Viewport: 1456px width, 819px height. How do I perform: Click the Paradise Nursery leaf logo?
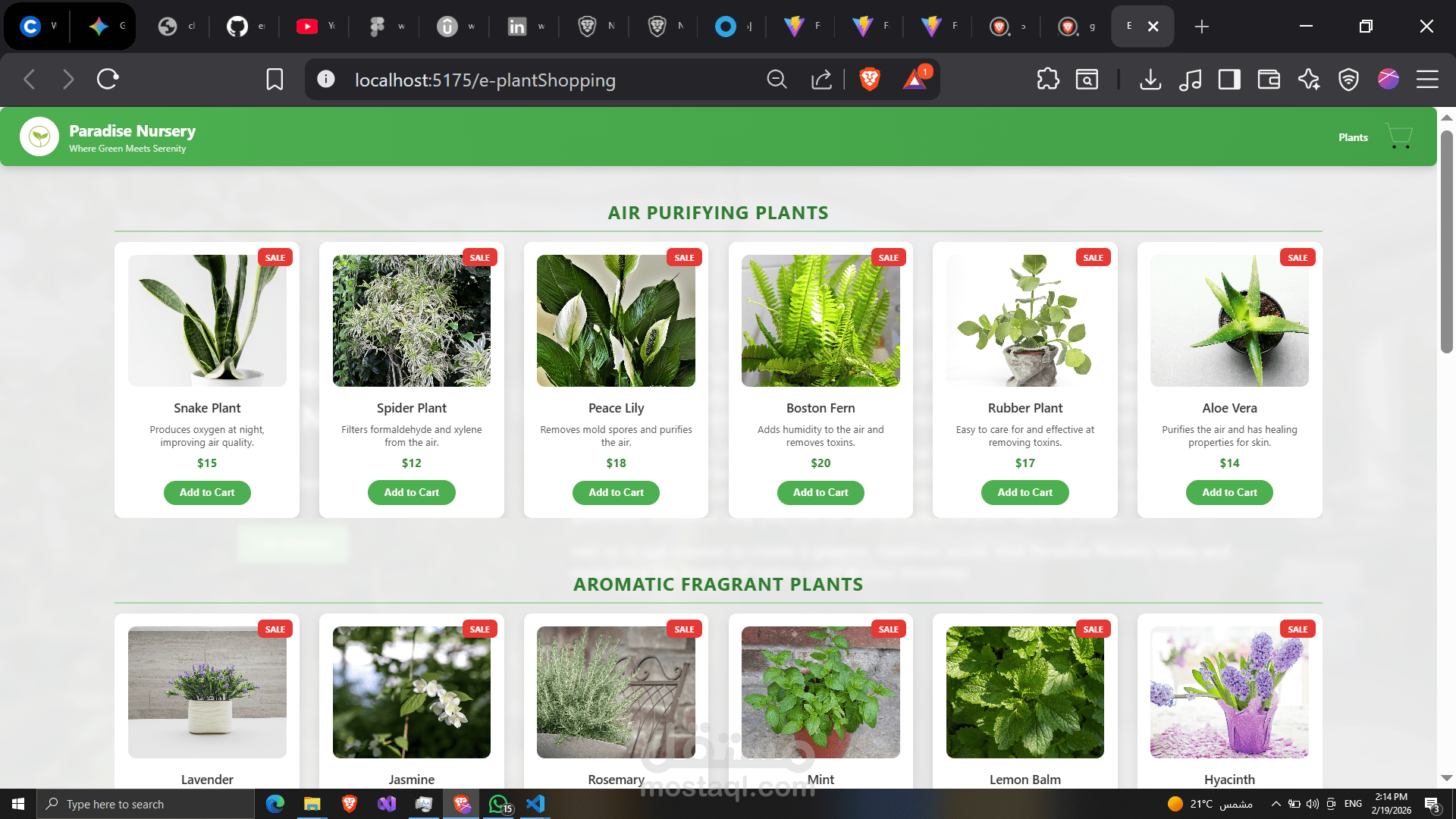point(39,136)
